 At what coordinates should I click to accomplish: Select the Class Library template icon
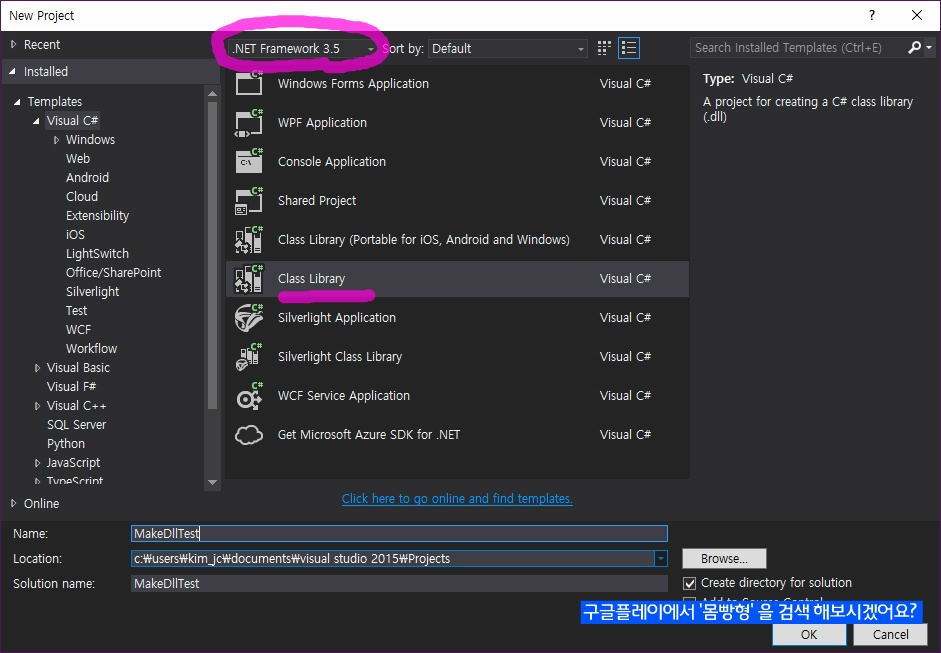[x=249, y=278]
